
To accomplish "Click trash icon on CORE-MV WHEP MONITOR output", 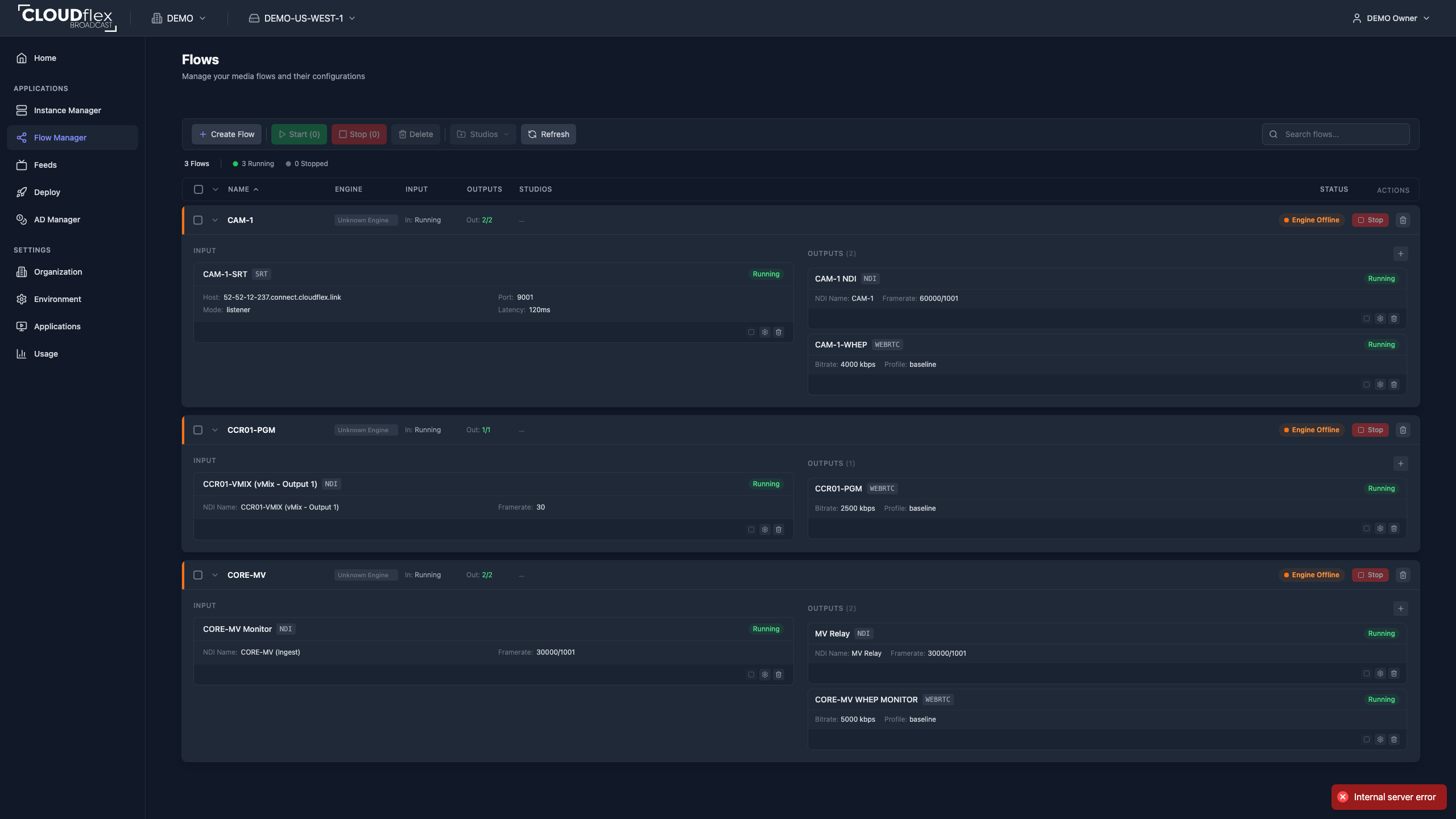I will 1394,739.
